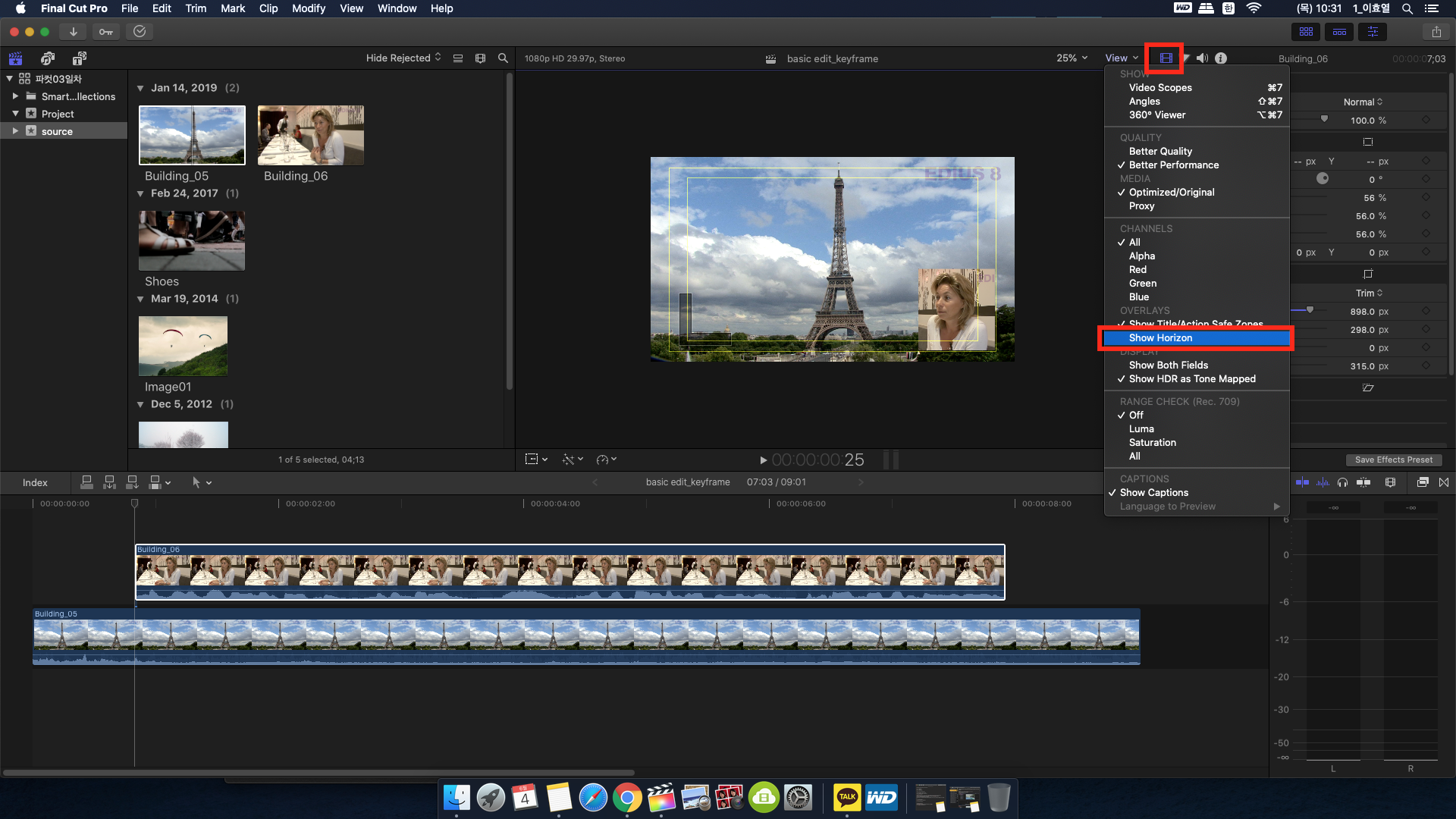Click the background tasks checkmark icon

point(140,32)
